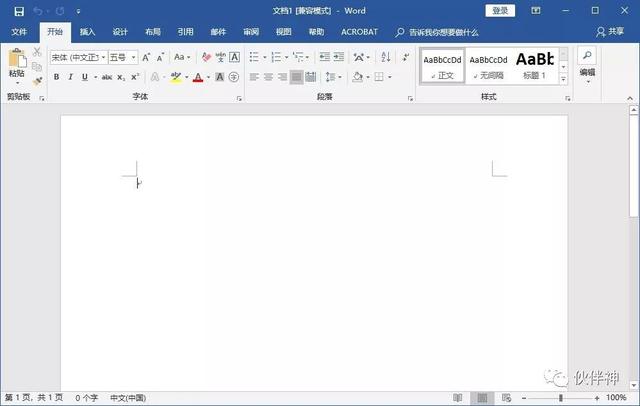Click the Decrease Font Size icon
Viewport: 640px width, 406px height.
click(160, 58)
